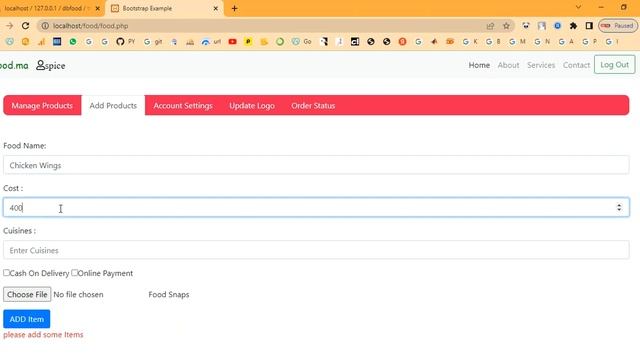The image size is (640, 360).
Task: Click the 'Food Snaps' label
Action: [x=169, y=294]
